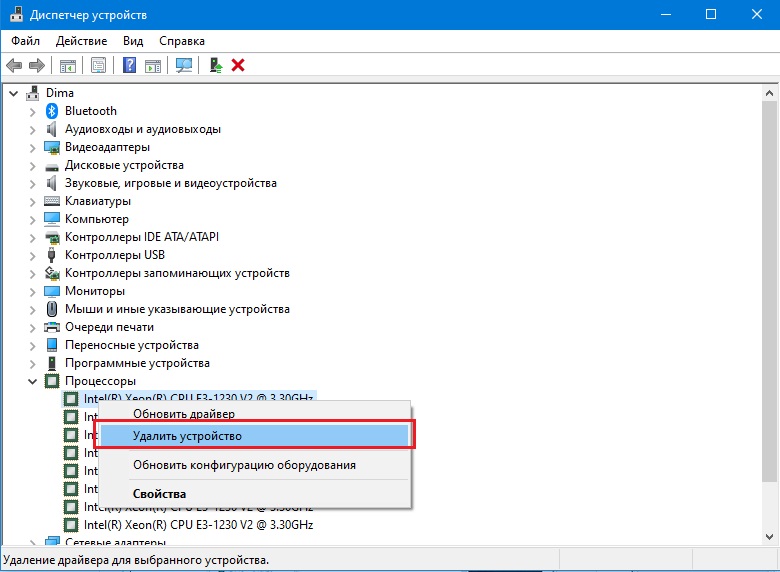Scan for hardware changes monitor icon
Screen dimensions: 780x572
point(184,65)
